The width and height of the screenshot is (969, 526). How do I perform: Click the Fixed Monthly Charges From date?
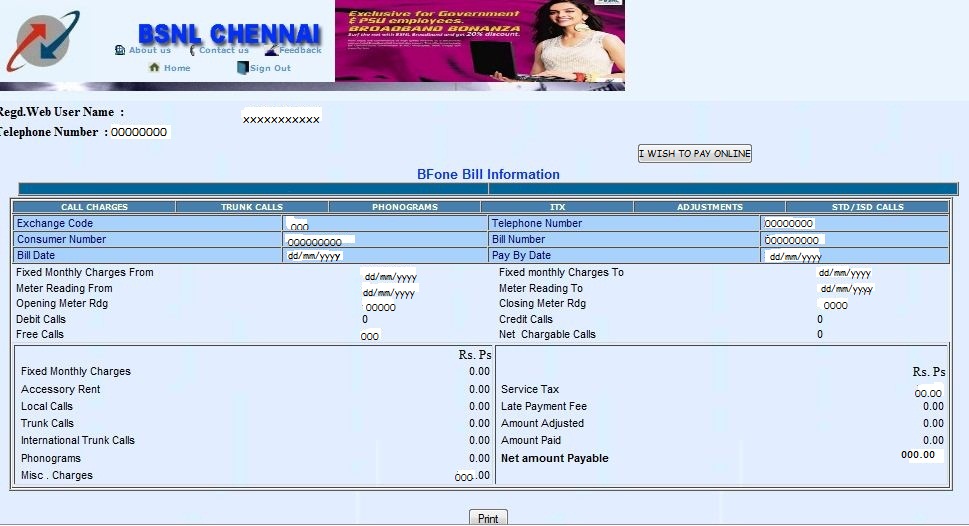pos(391,277)
